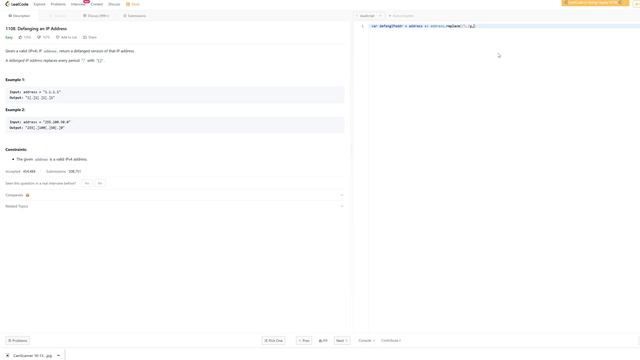Open Contest in top navigation
640x360 pixels.
point(97,4)
